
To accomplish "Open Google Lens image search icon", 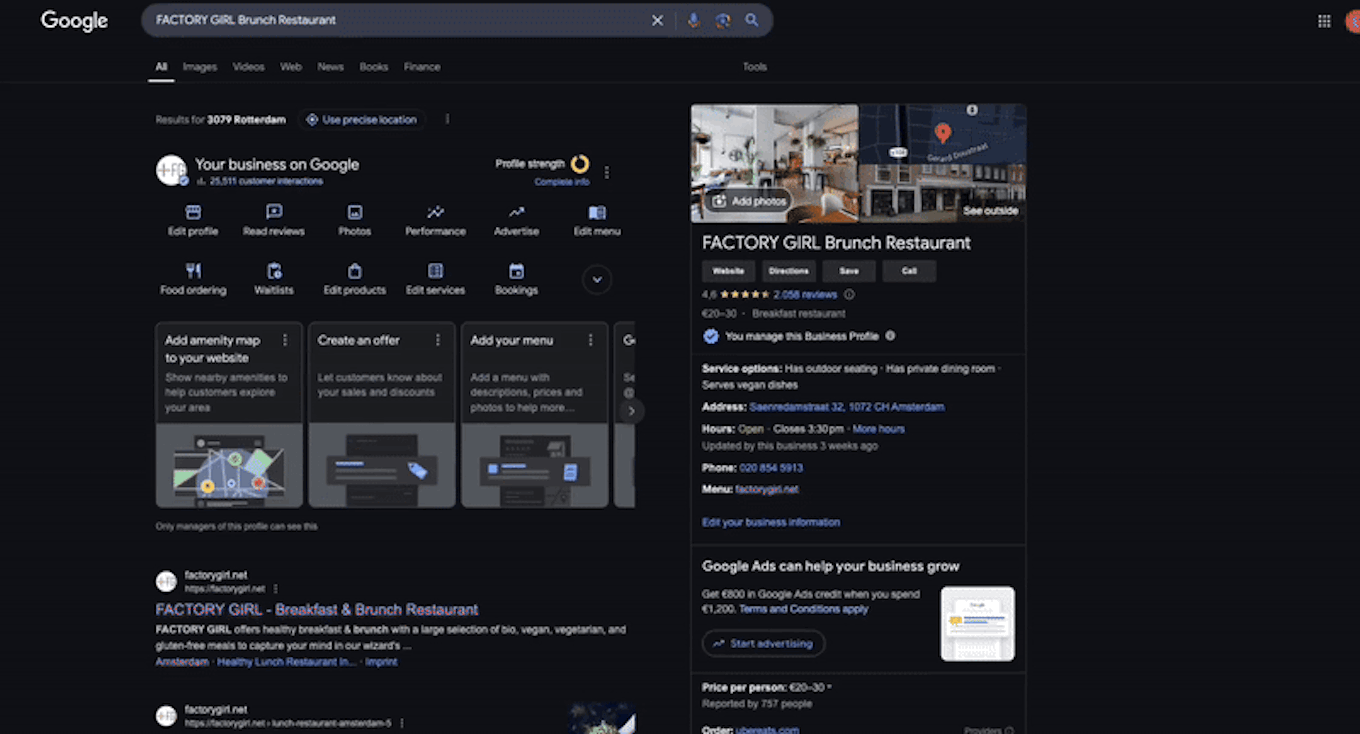I will coord(722,20).
